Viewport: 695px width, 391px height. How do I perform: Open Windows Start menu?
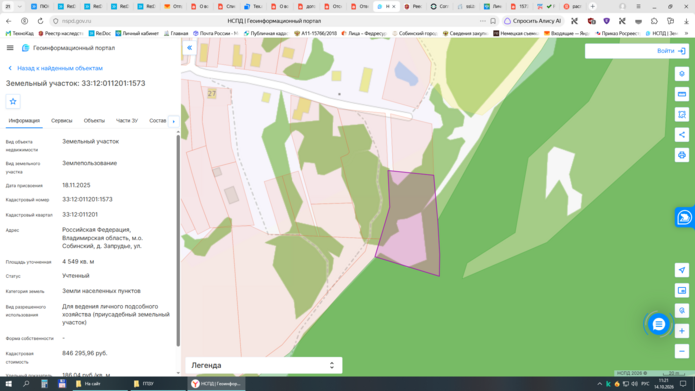pos(8,384)
